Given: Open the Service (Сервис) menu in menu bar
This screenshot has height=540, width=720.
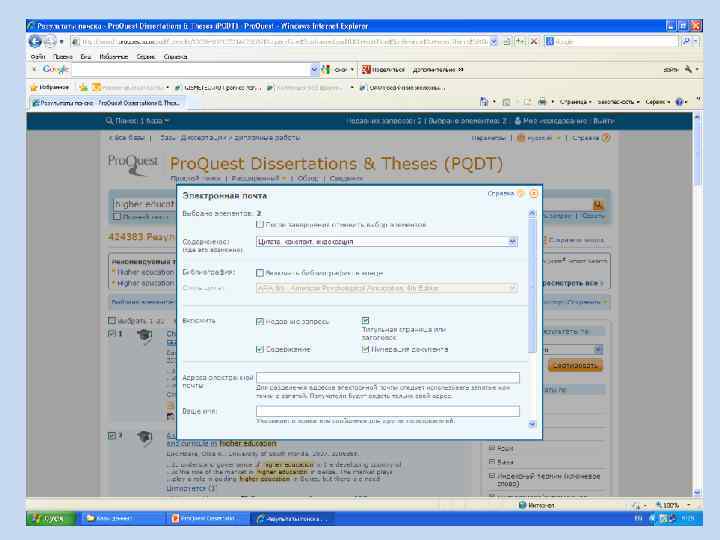Looking at the screenshot, I should 146,56.
